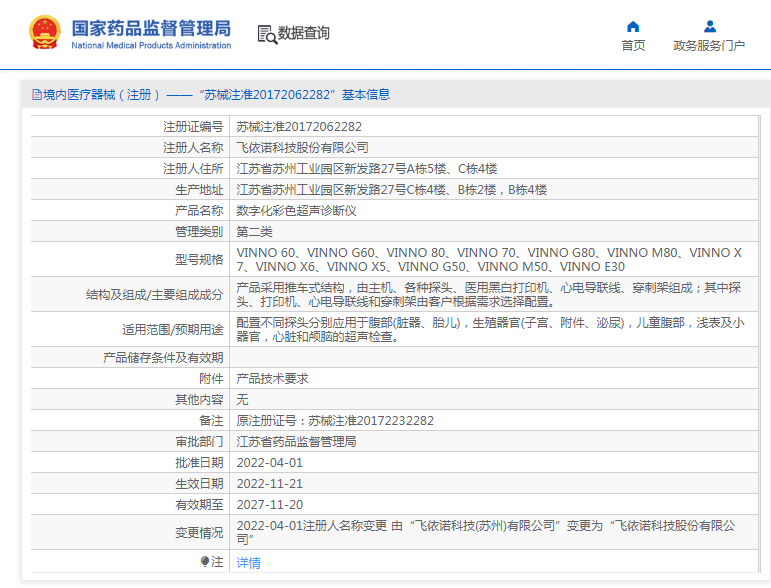Viewport: 771px width, 588px height.
Task: Select approval date 2022-04-01
Action: [269, 463]
